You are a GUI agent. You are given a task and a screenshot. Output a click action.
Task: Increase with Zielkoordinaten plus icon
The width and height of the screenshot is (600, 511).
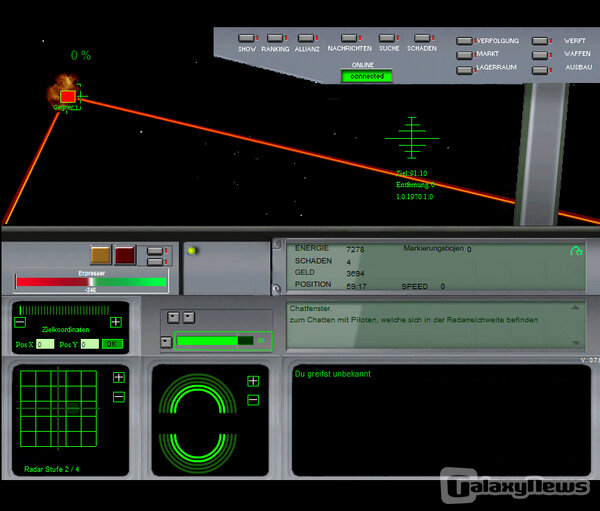[x=116, y=322]
